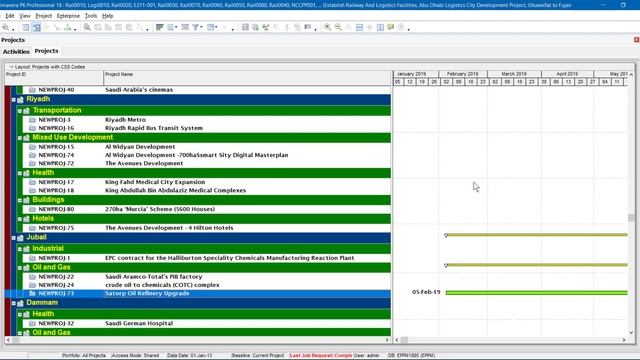Screen dimensions: 640x360
Task: Open the Tools menu
Action: coord(91,16)
